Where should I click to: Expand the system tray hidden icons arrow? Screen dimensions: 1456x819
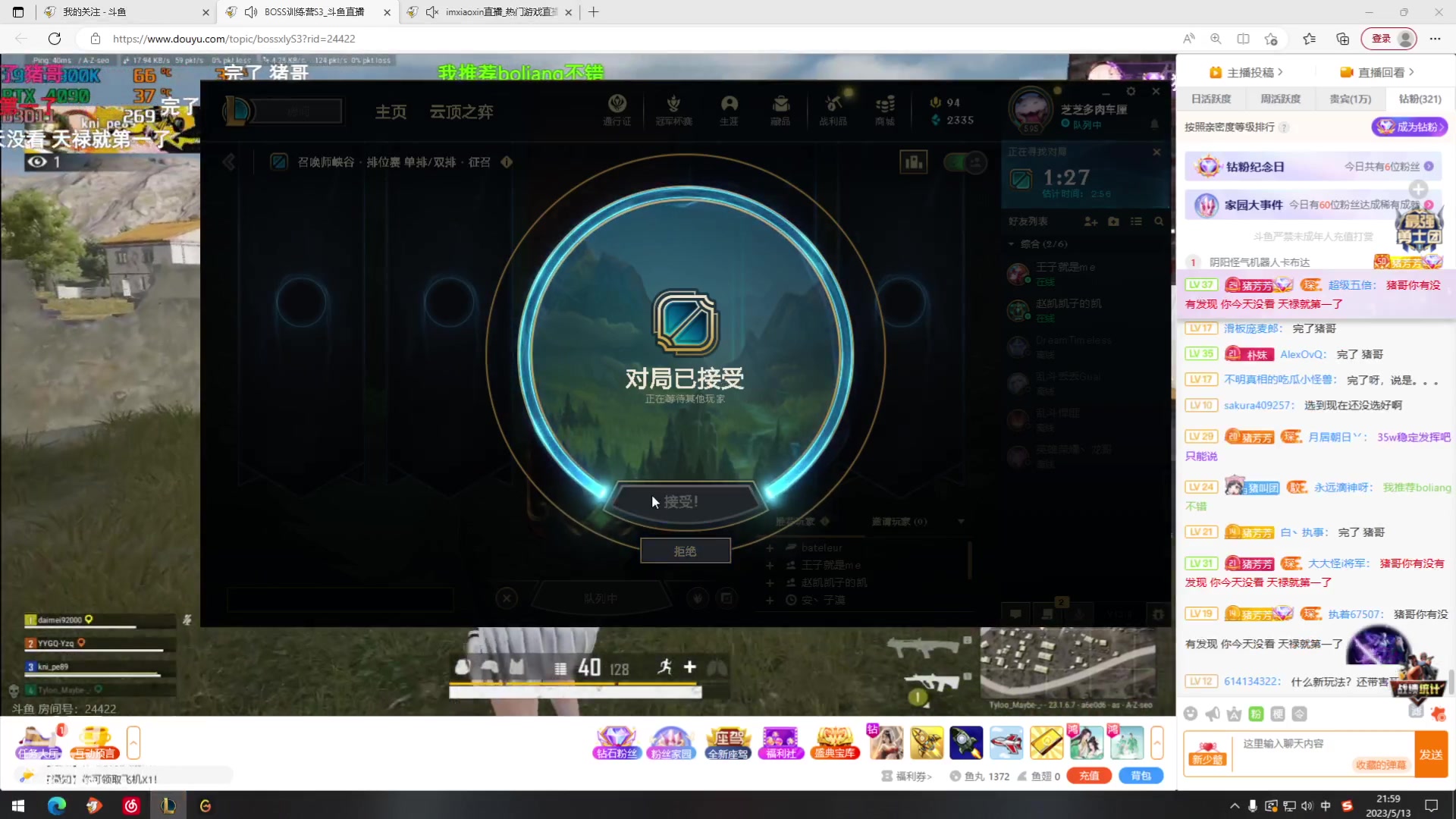coord(1235,805)
